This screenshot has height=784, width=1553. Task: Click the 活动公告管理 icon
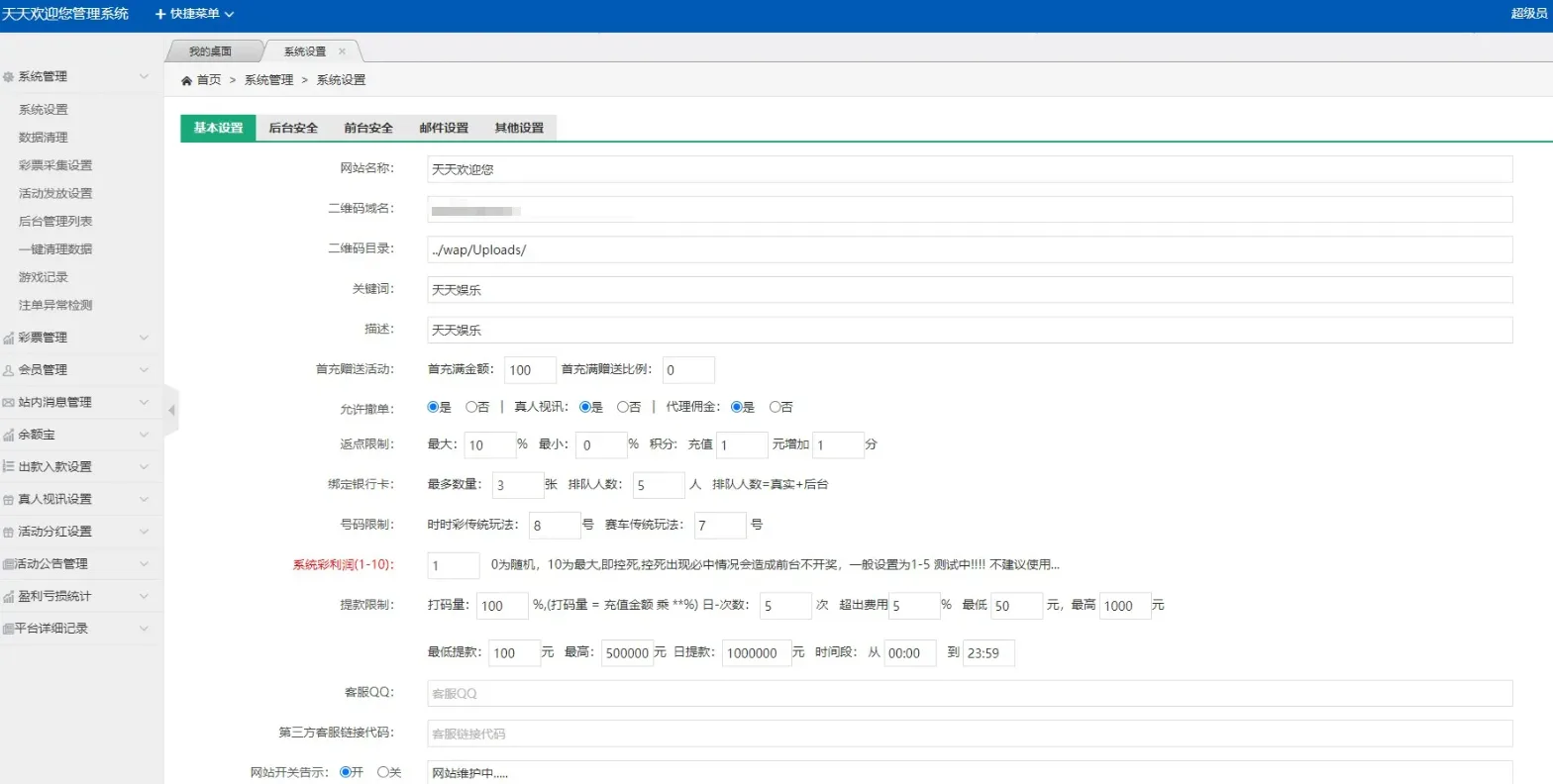[x=9, y=564]
